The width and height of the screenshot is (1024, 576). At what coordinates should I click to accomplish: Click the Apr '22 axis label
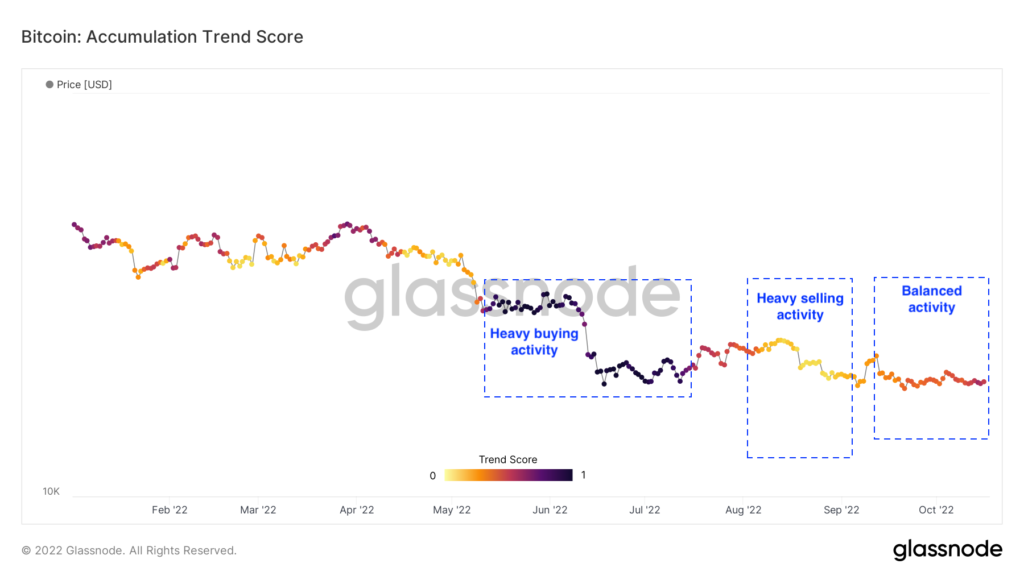tap(356, 510)
